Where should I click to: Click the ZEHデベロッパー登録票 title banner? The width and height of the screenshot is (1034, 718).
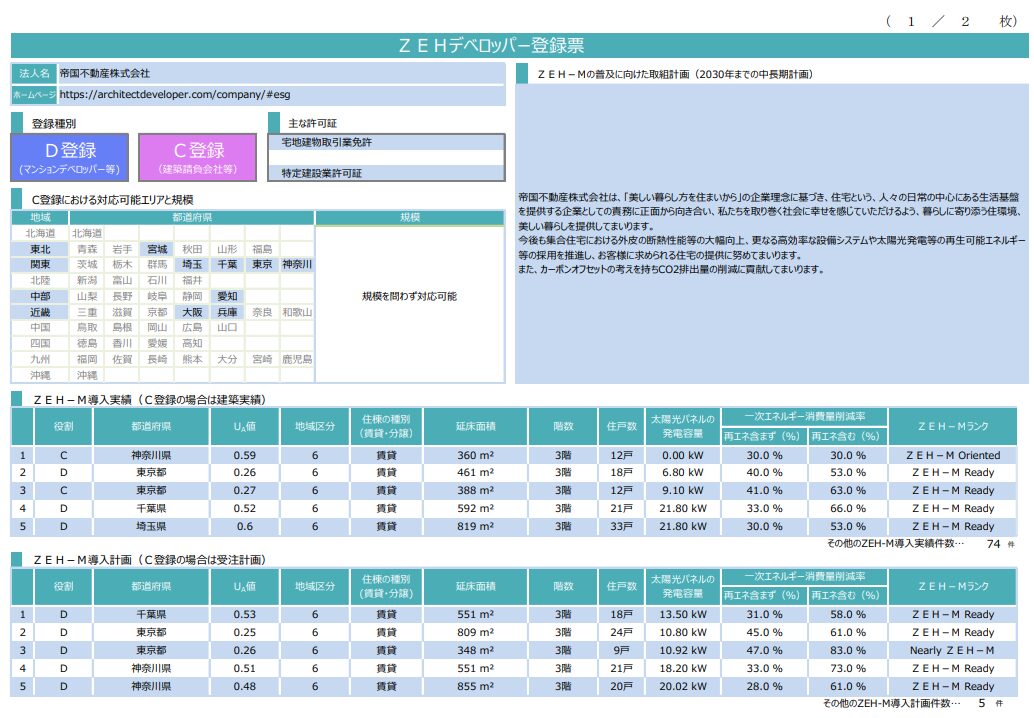click(x=520, y=45)
